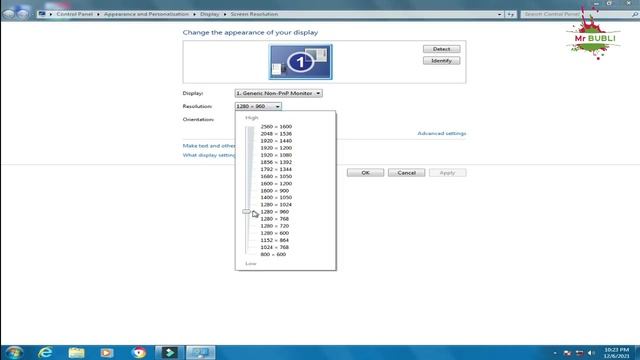
Task: Select the Screen Resolution taskbar window
Action: pyautogui.click(x=200, y=352)
